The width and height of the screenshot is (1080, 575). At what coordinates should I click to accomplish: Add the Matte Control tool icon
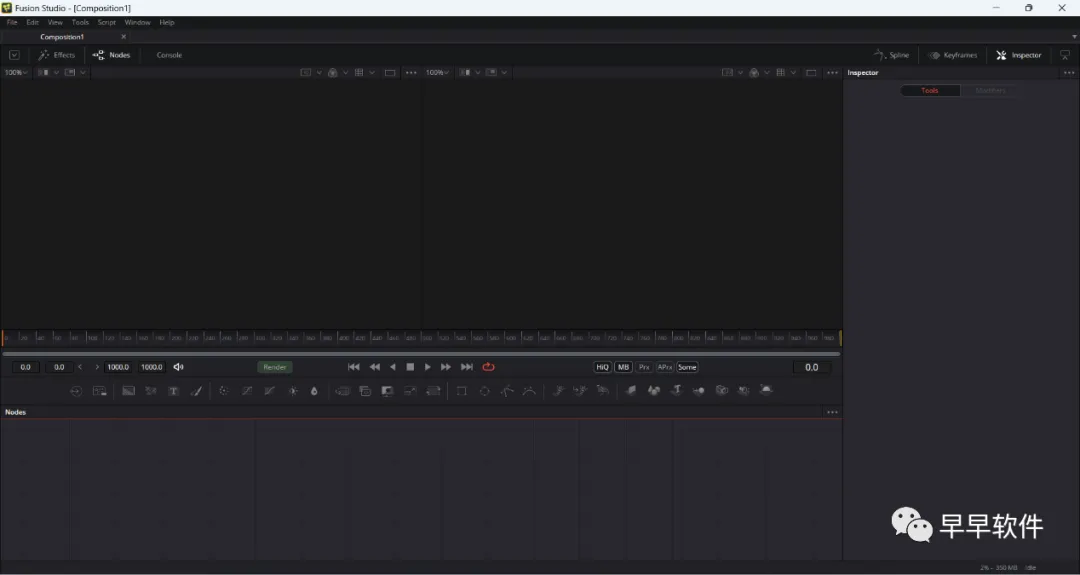point(387,390)
